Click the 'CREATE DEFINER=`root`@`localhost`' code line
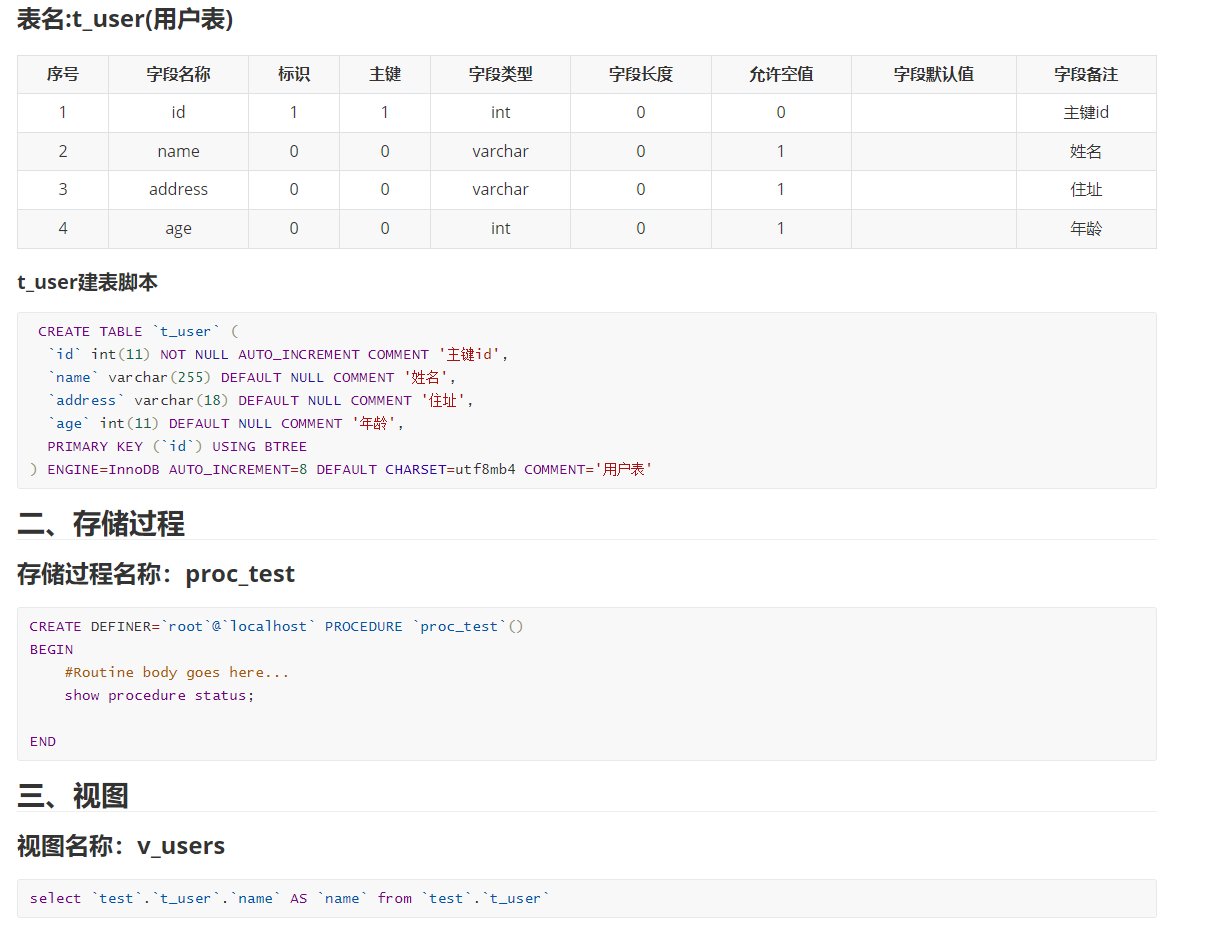The width and height of the screenshot is (1205, 937). [x=277, y=626]
